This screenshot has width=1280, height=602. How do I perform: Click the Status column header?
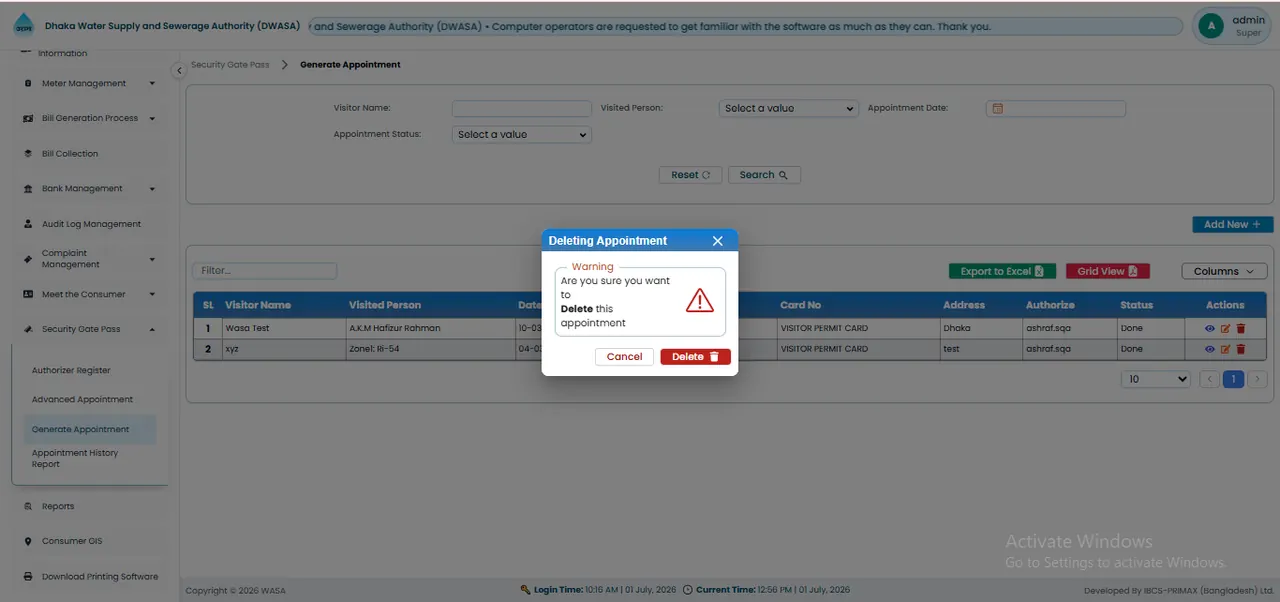[1136, 305]
